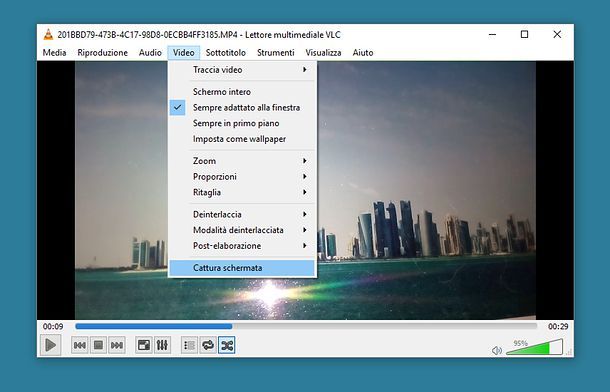Enable Sempre in primo piano
Viewport: 610px width, 392px height.
(x=242, y=123)
